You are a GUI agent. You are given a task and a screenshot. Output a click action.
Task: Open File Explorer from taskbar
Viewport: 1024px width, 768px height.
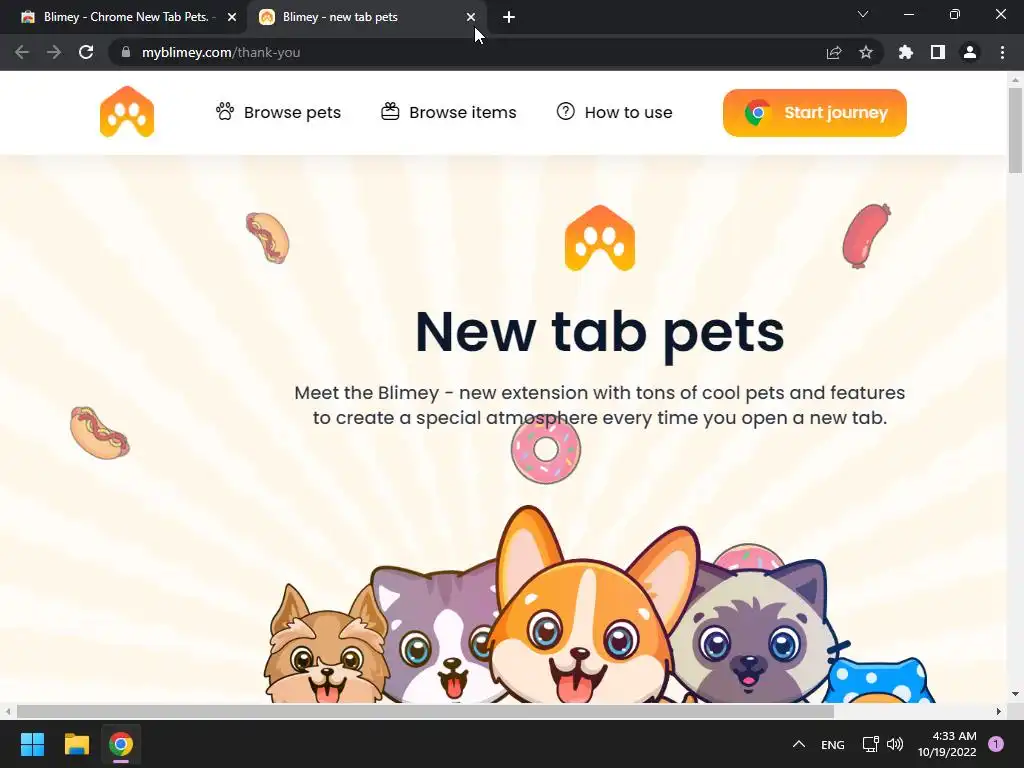coord(76,744)
